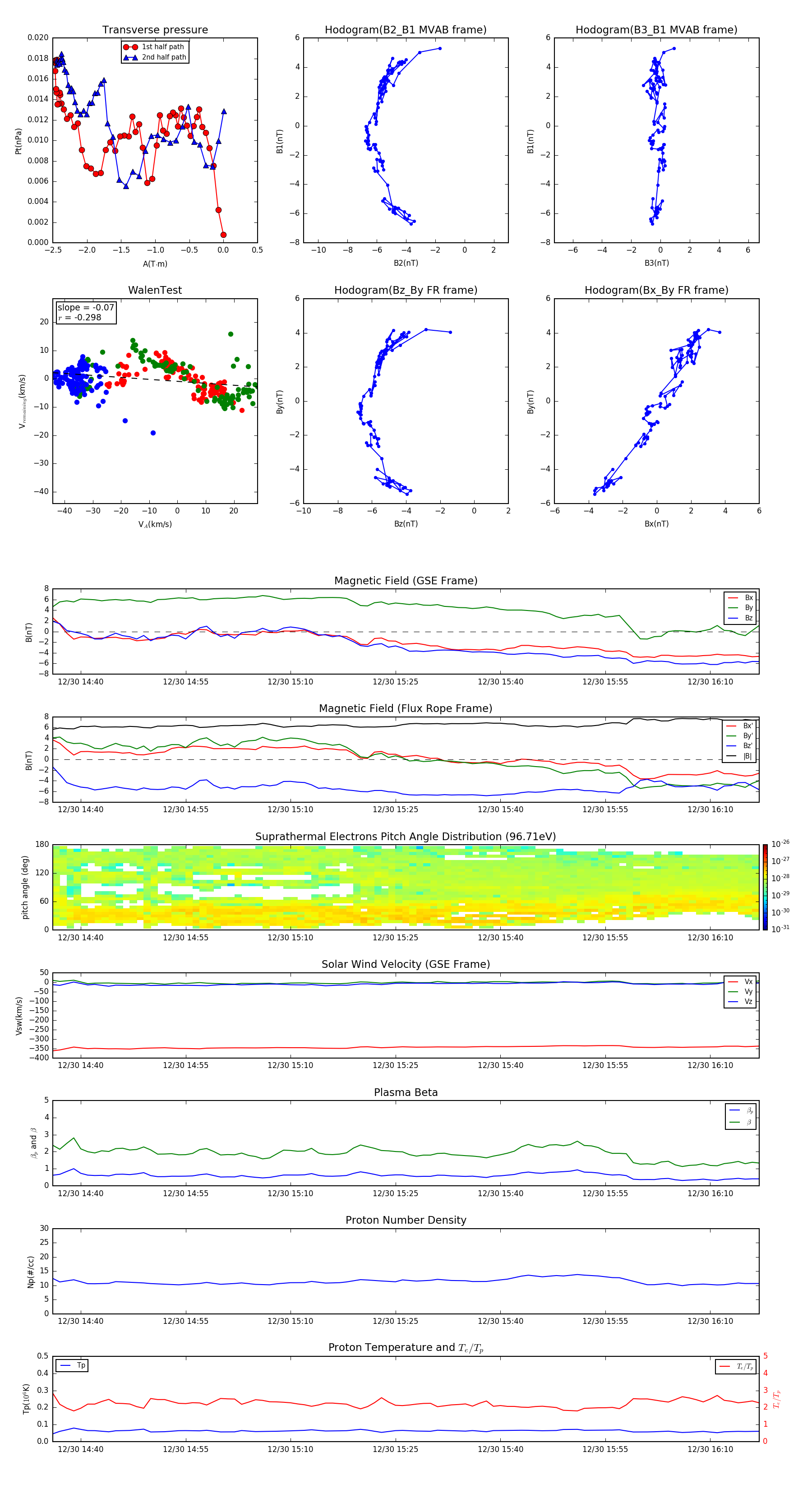Click the 'Hodogram(B3_B1 MVAB frame)' title
The image size is (812, 1489).
pyautogui.click(x=656, y=30)
